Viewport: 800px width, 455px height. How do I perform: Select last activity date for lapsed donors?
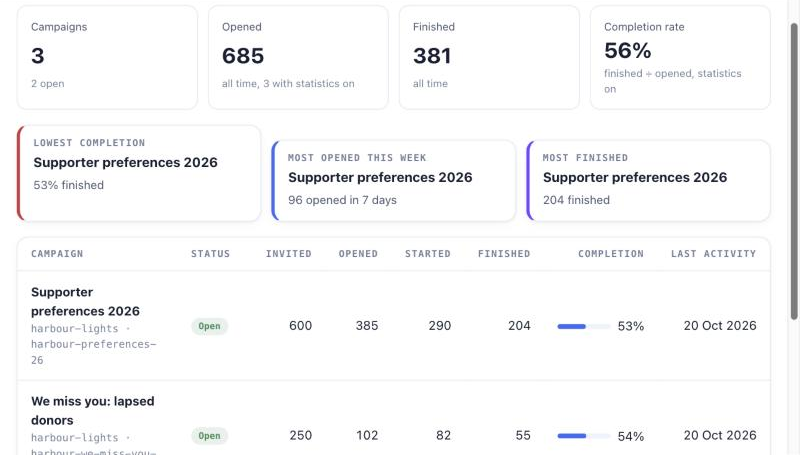(720, 435)
